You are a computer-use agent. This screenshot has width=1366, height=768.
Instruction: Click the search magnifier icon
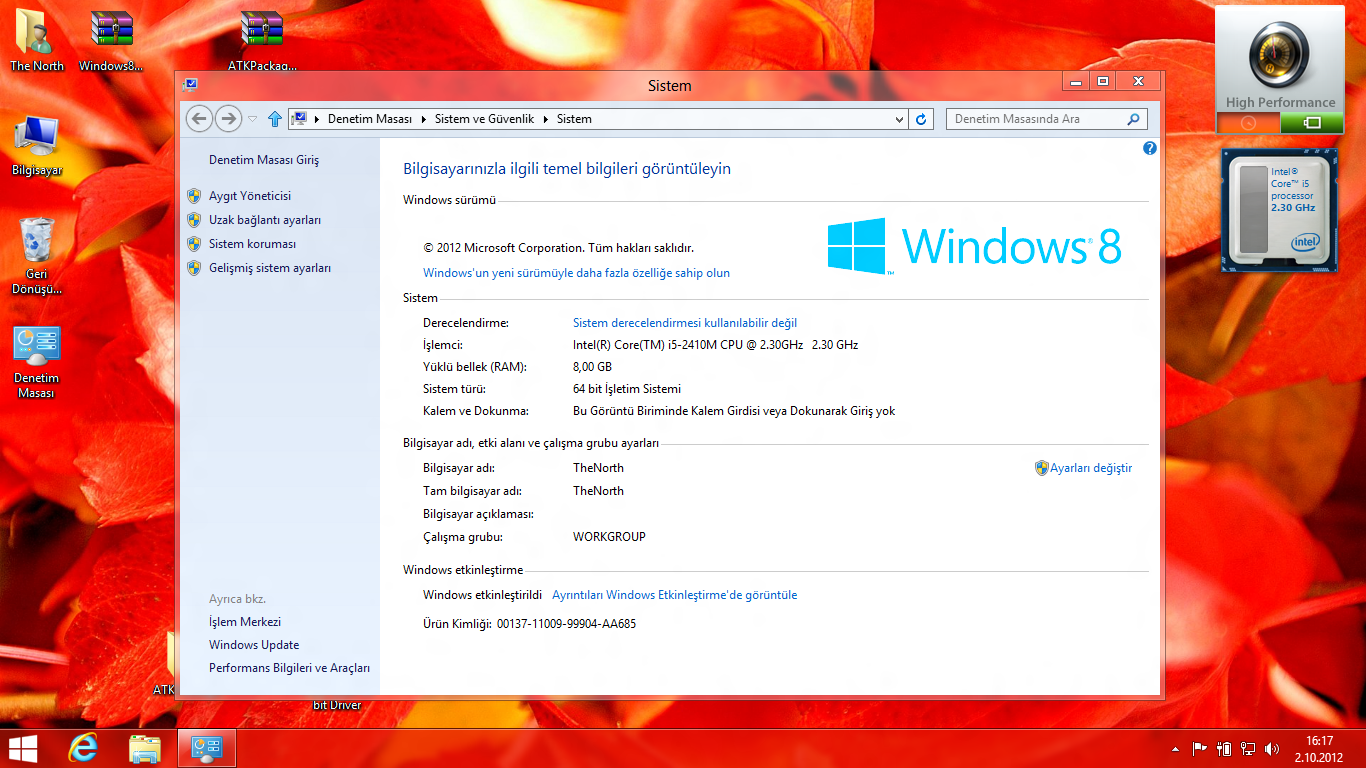(1133, 119)
